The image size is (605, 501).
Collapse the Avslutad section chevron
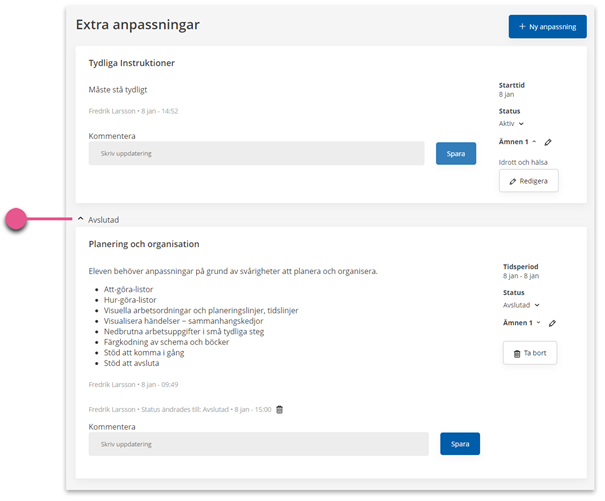point(80,219)
